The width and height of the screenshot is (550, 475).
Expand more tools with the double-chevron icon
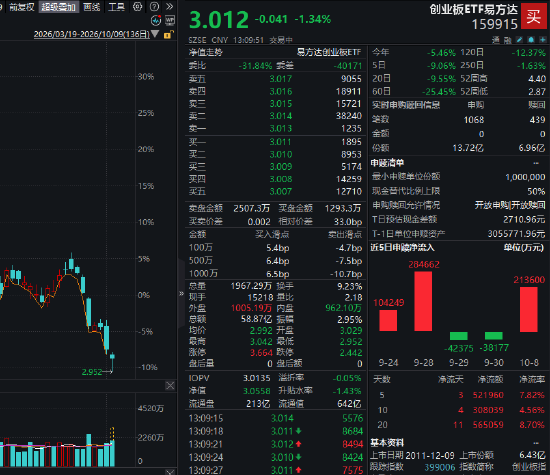[x=169, y=6]
